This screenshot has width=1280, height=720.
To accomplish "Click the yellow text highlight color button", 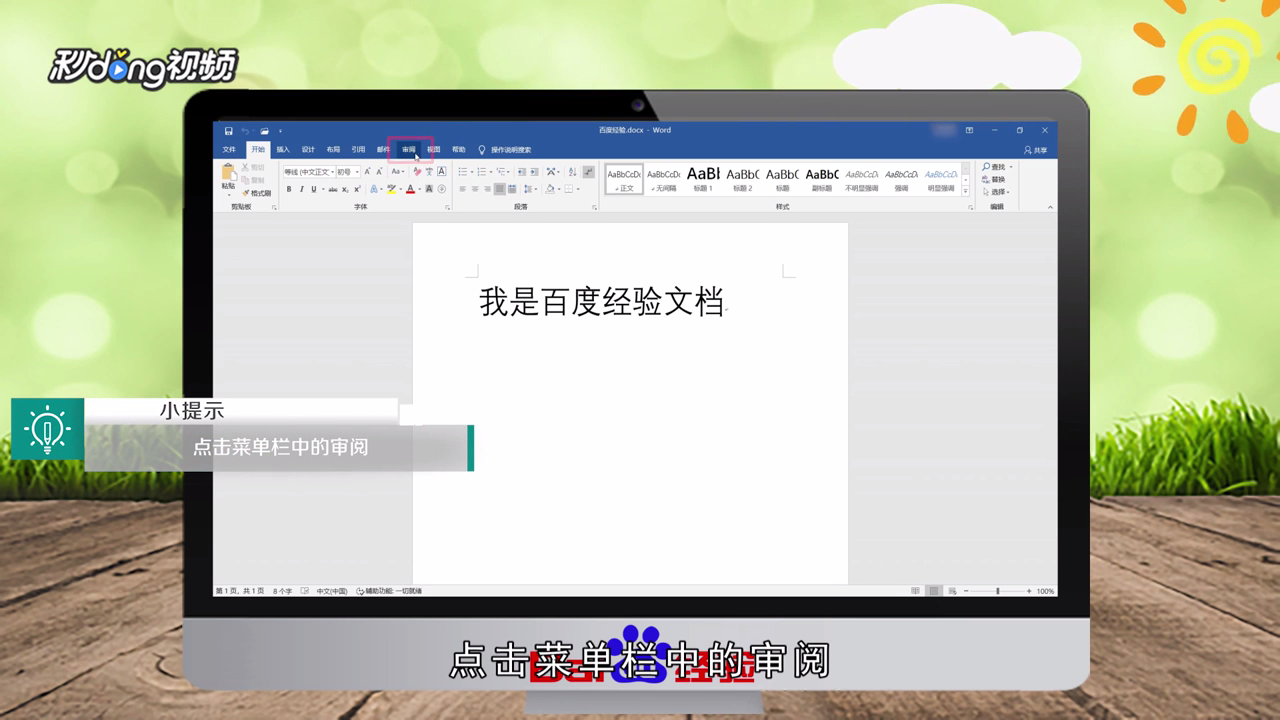I will point(391,189).
